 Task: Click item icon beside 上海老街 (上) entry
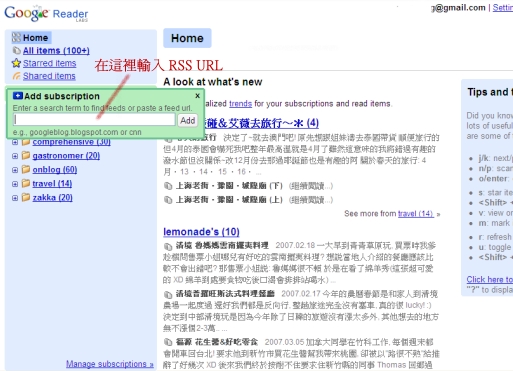[x=168, y=200]
